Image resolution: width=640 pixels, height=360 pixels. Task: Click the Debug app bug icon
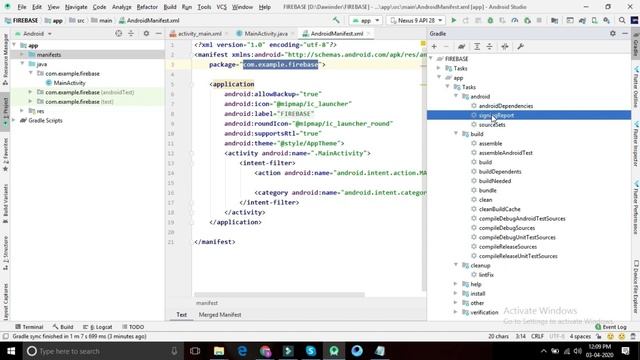coord(490,20)
